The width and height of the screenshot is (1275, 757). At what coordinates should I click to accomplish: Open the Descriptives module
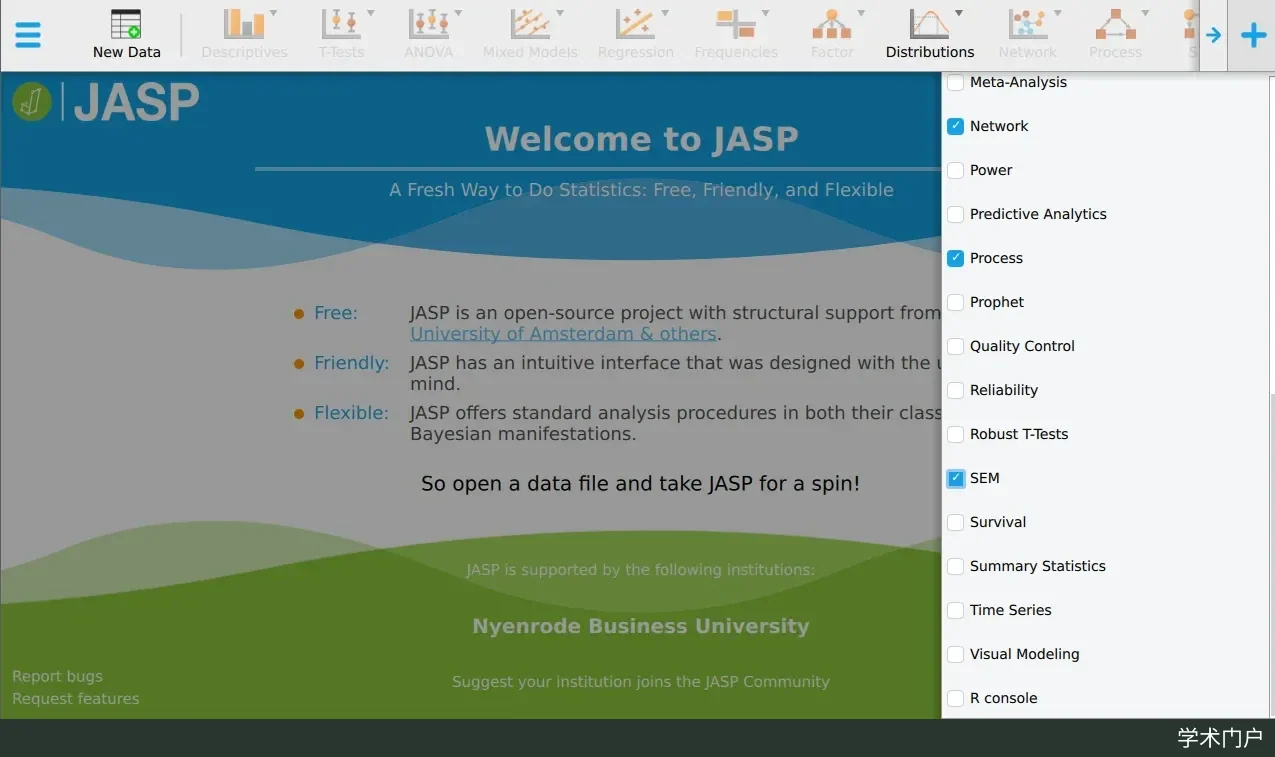244,35
